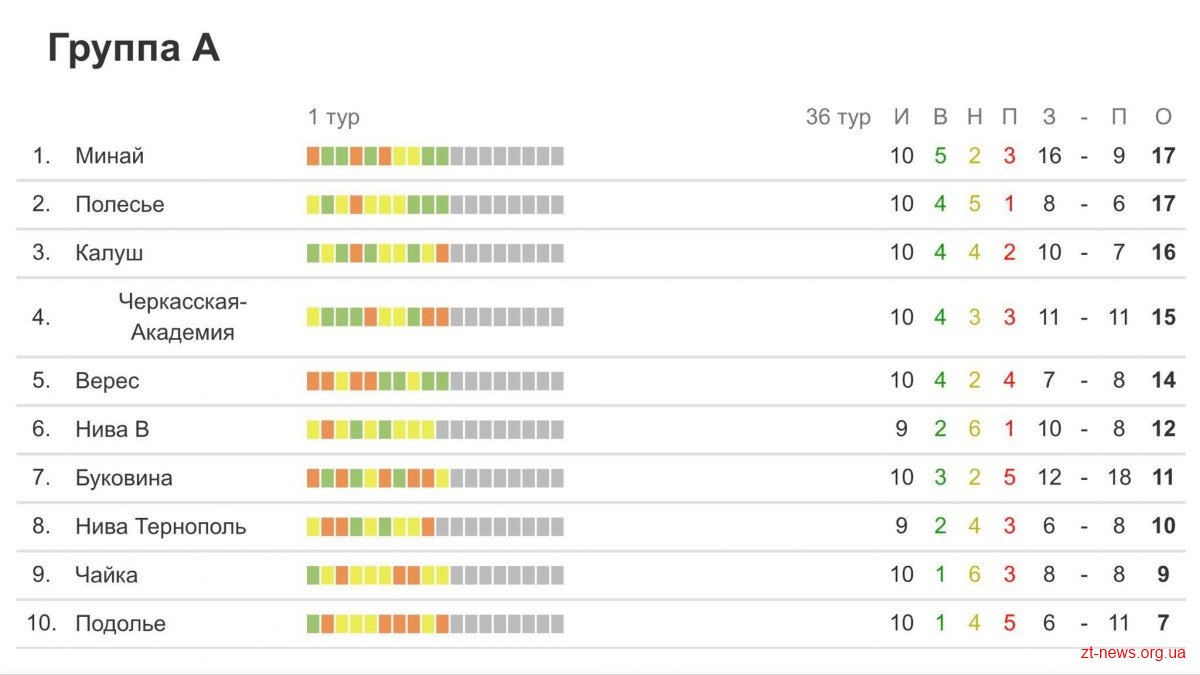Click the first green round square for Подолье
Image resolution: width=1200 pixels, height=675 pixels.
click(x=313, y=623)
